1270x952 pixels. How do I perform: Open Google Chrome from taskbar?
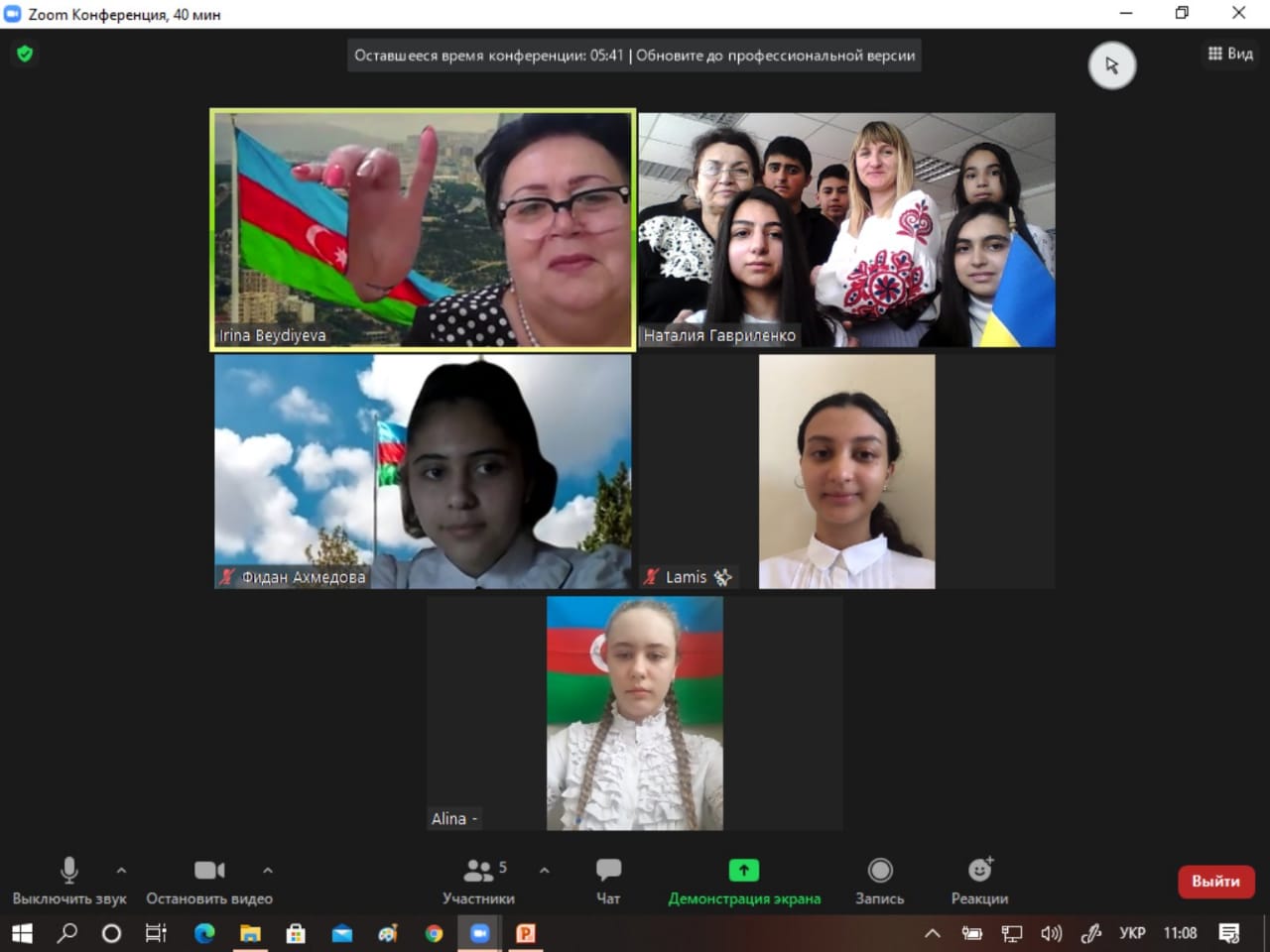point(434,933)
